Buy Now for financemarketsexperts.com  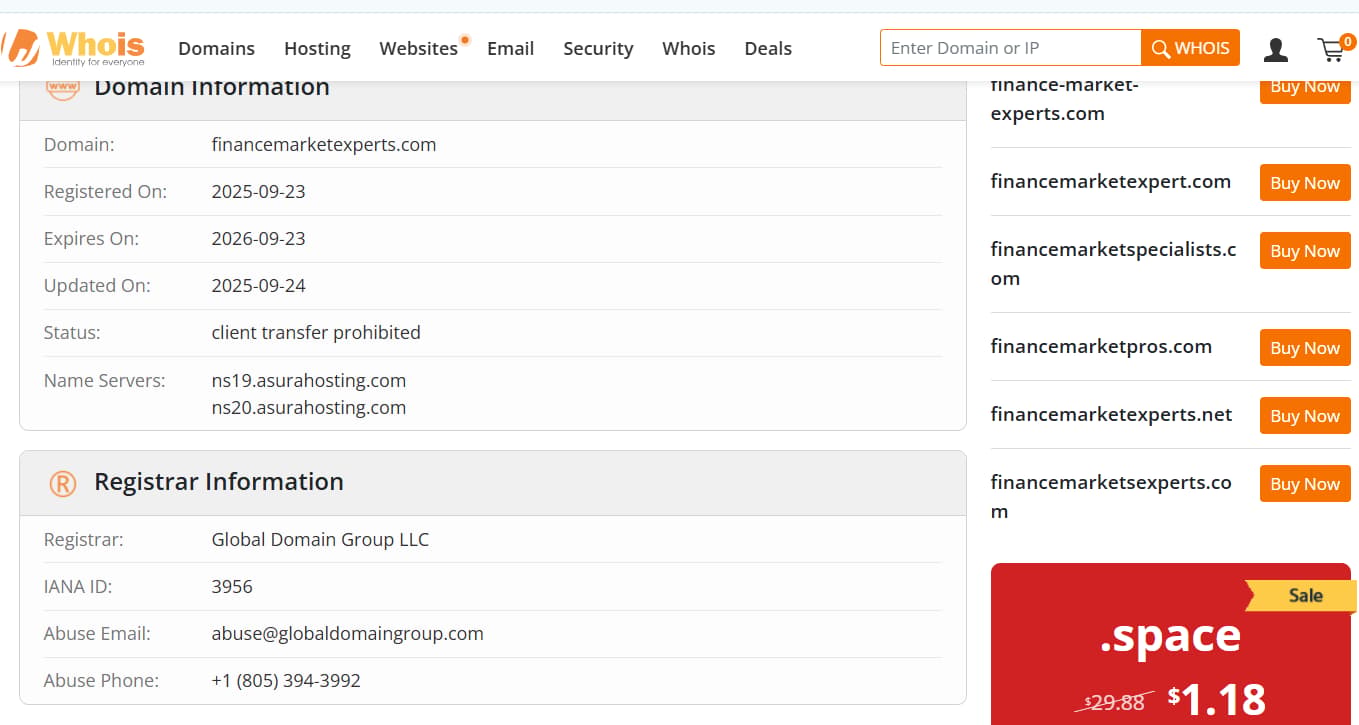point(1305,484)
